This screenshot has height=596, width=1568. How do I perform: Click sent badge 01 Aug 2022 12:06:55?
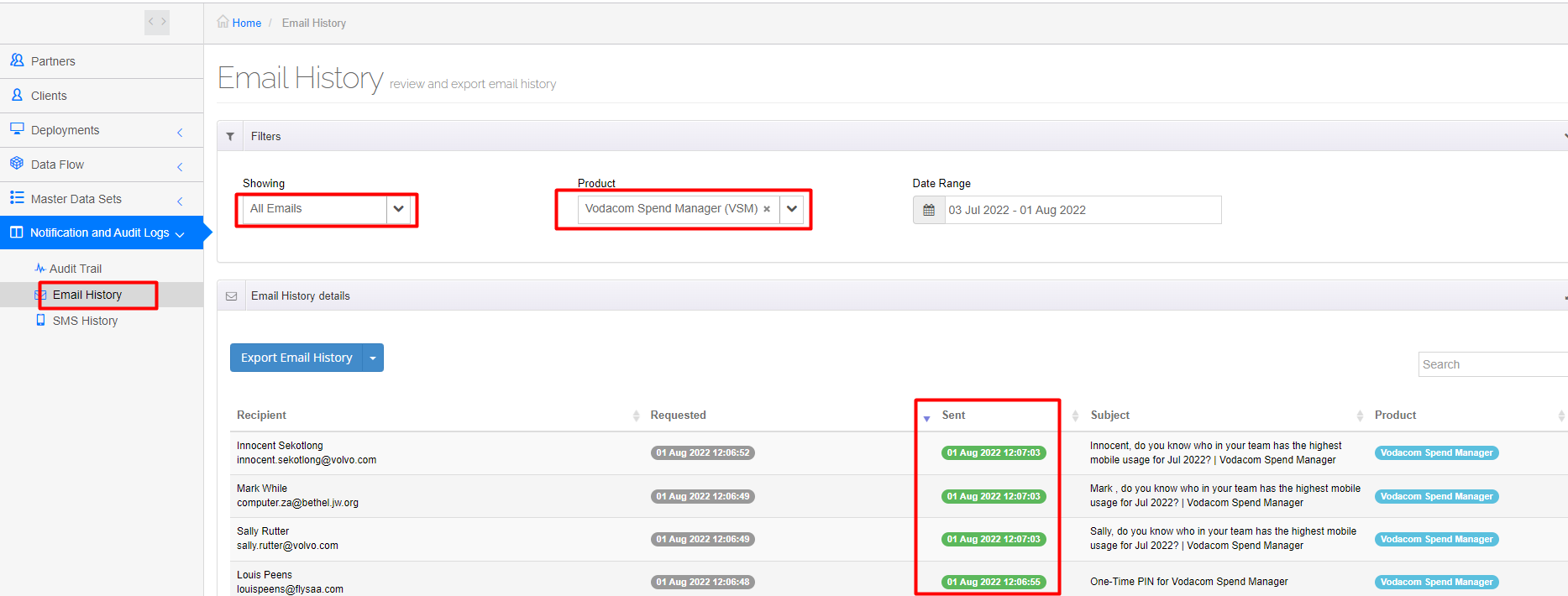(994, 582)
